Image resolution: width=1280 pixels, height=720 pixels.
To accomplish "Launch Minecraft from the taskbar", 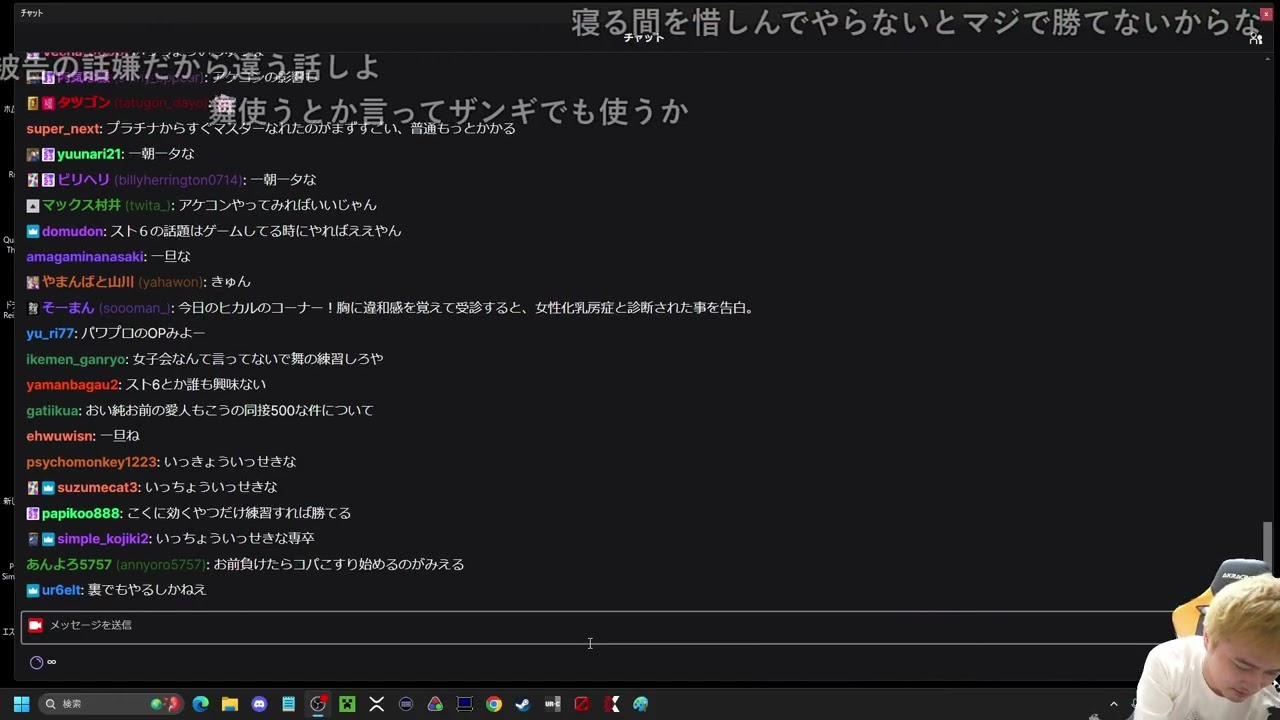I will coord(347,704).
